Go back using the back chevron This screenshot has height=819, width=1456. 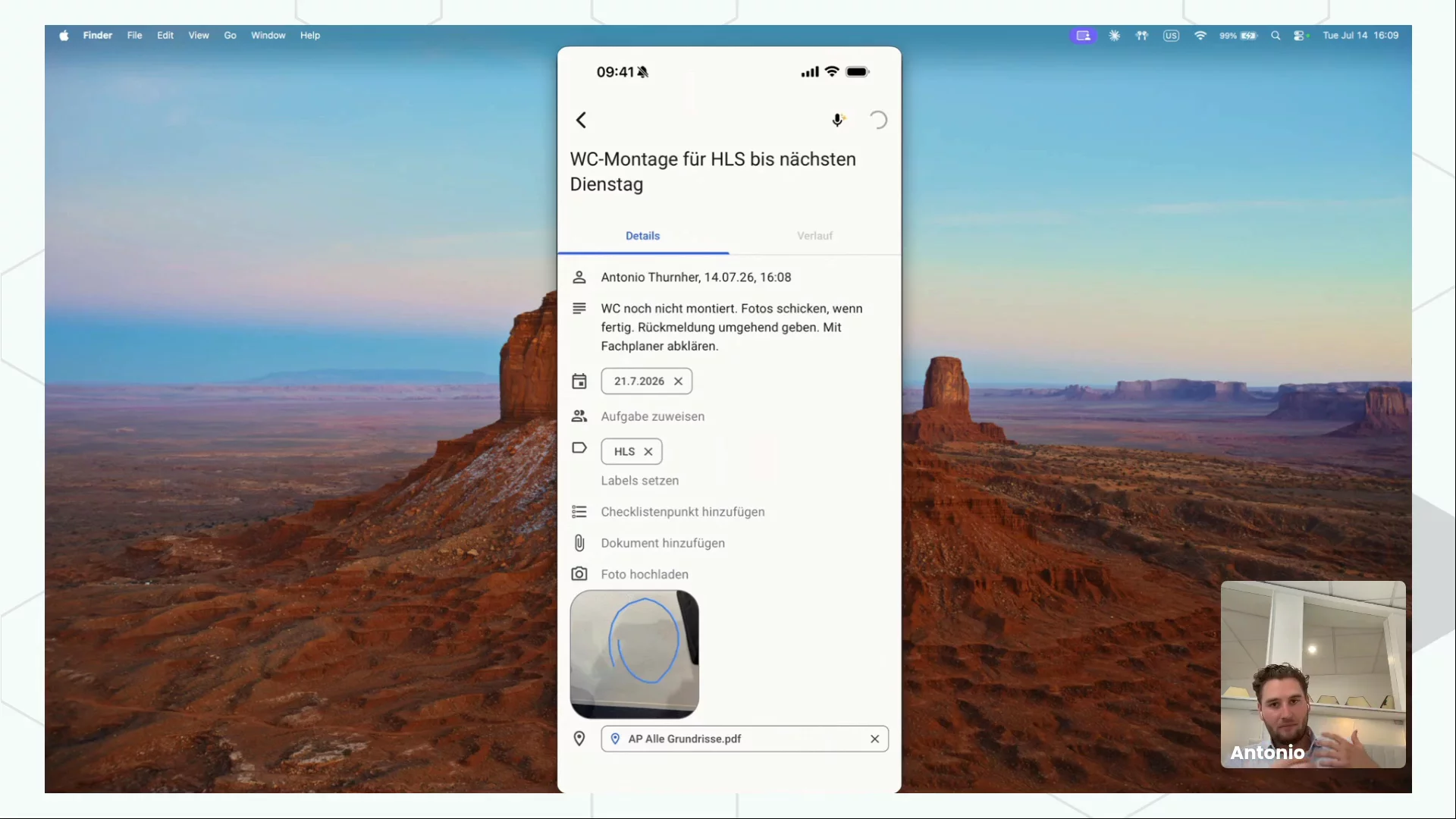[x=581, y=120]
